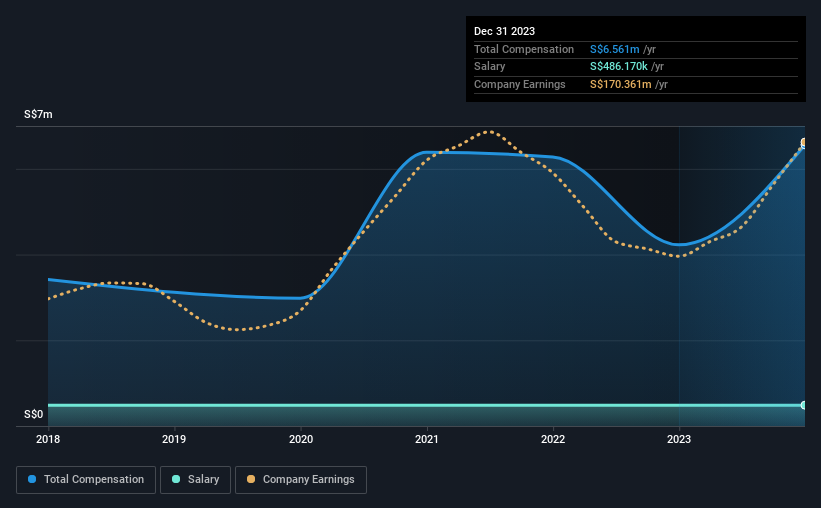This screenshot has height=508, width=821.
Task: Toggle the Total Compensation legend button
Action: click(86, 480)
